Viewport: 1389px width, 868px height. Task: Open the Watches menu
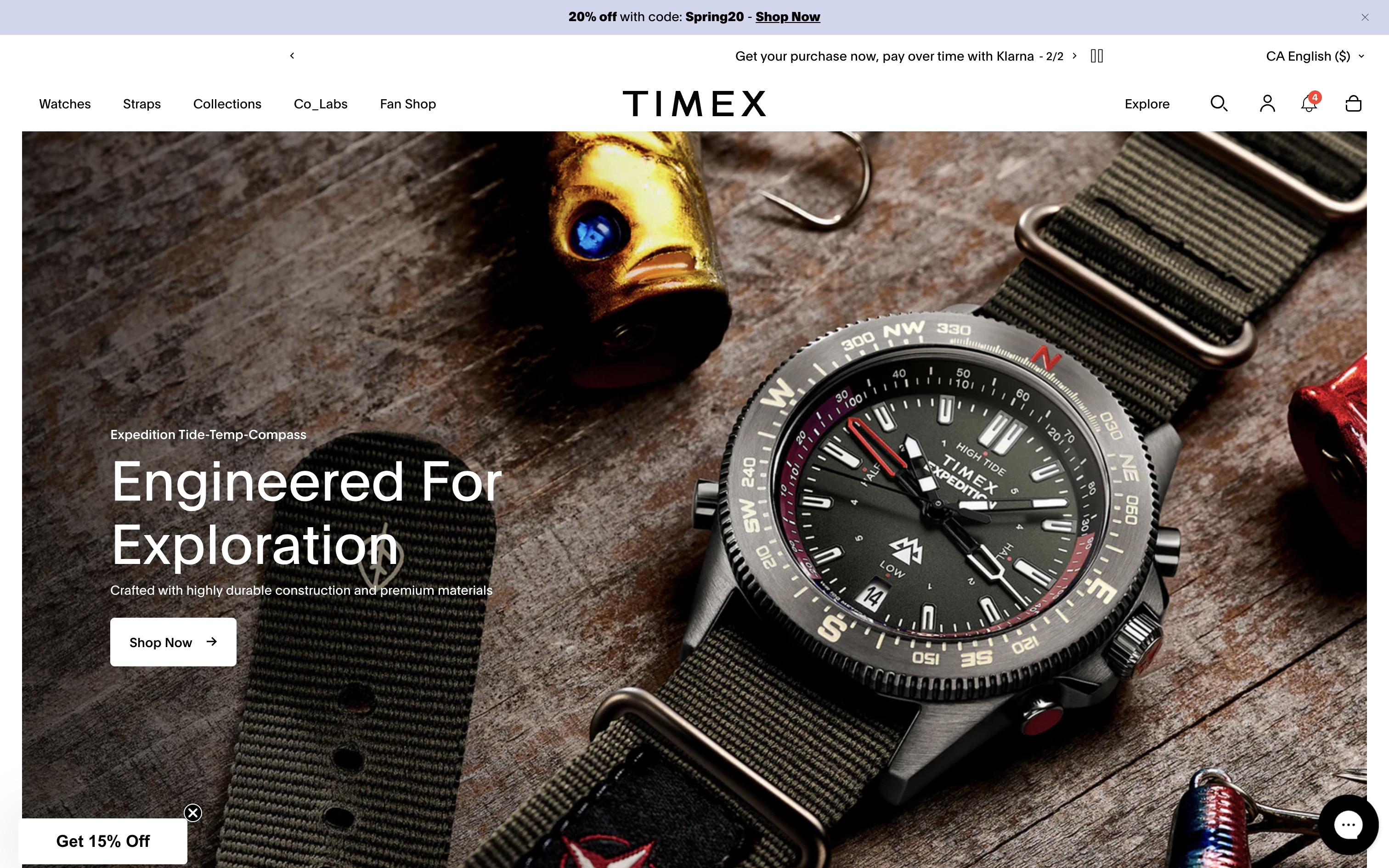[x=65, y=104]
